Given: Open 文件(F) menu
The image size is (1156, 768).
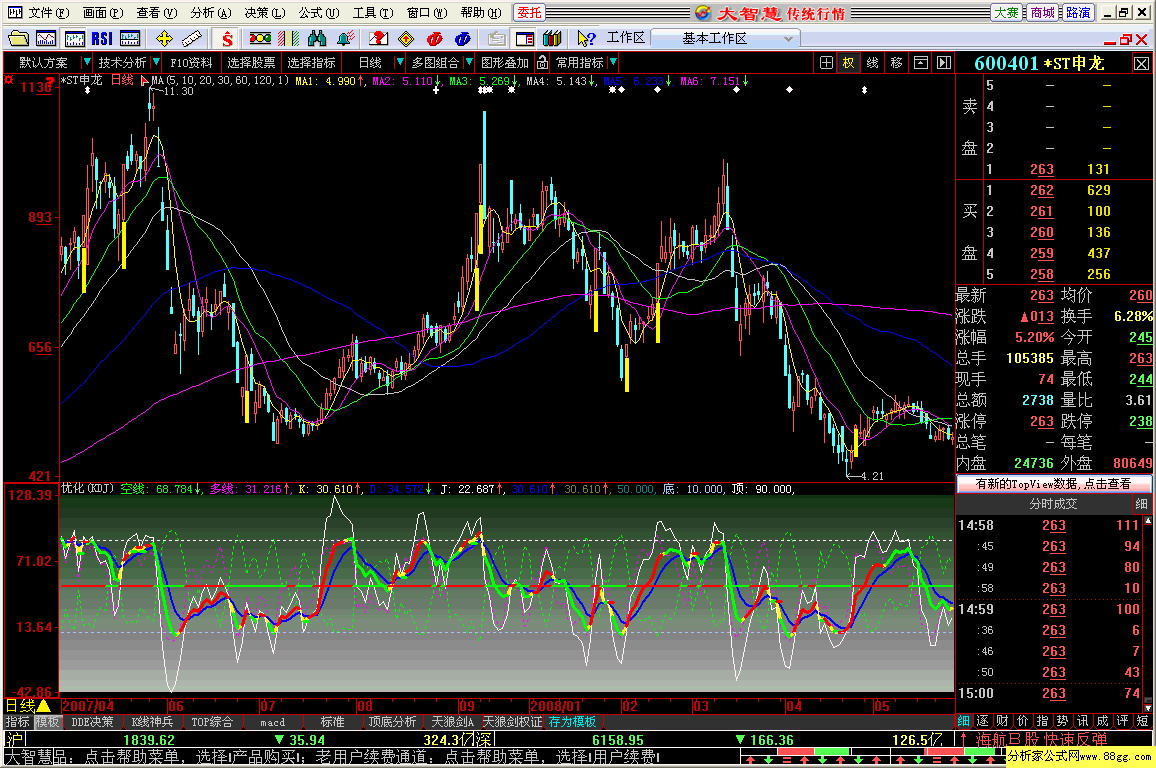Looking at the screenshot, I should (49, 13).
